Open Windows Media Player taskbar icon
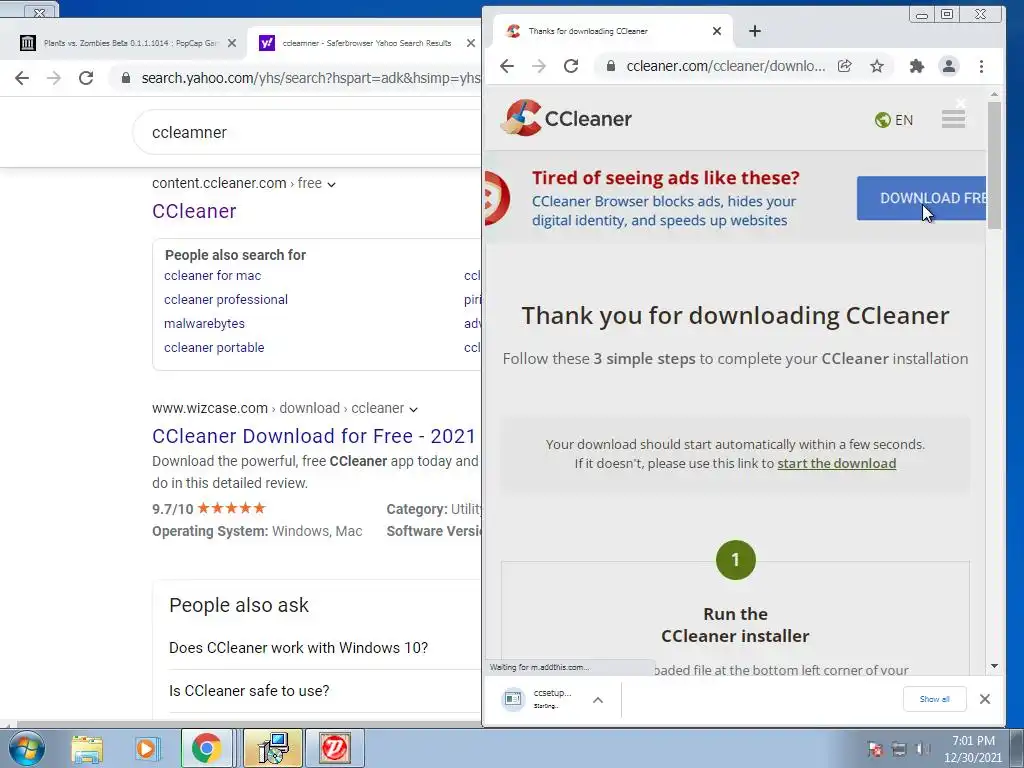 tap(146, 748)
